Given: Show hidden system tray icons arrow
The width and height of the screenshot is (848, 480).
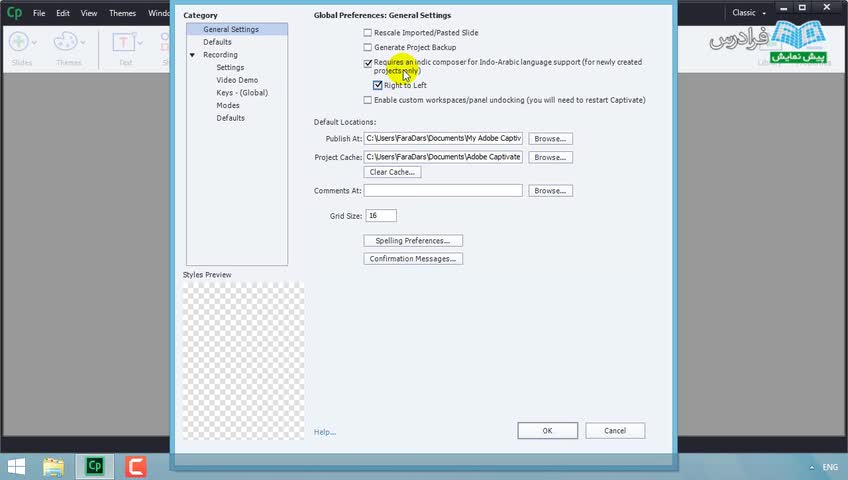Looking at the screenshot, I should tap(811, 467).
